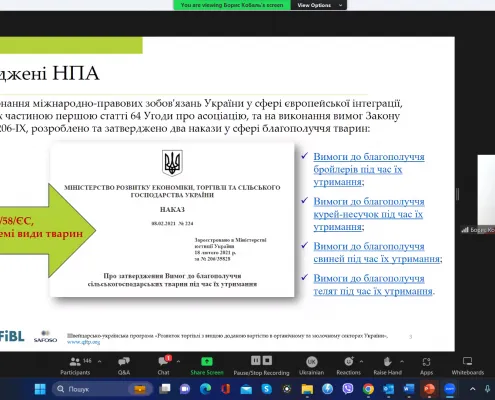Switch to Outlook in taskbar
This screenshot has width=495, height=400.
coord(388,389)
